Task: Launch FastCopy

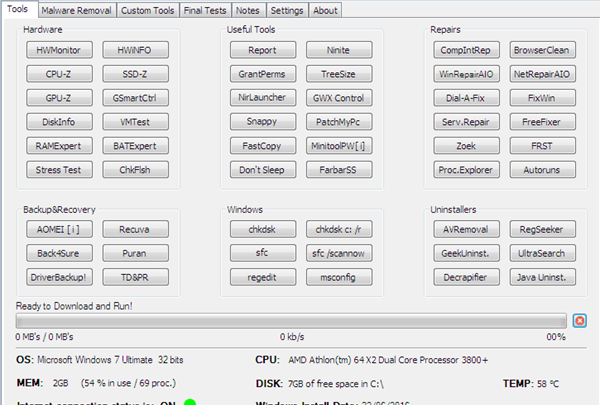Action: pos(263,146)
